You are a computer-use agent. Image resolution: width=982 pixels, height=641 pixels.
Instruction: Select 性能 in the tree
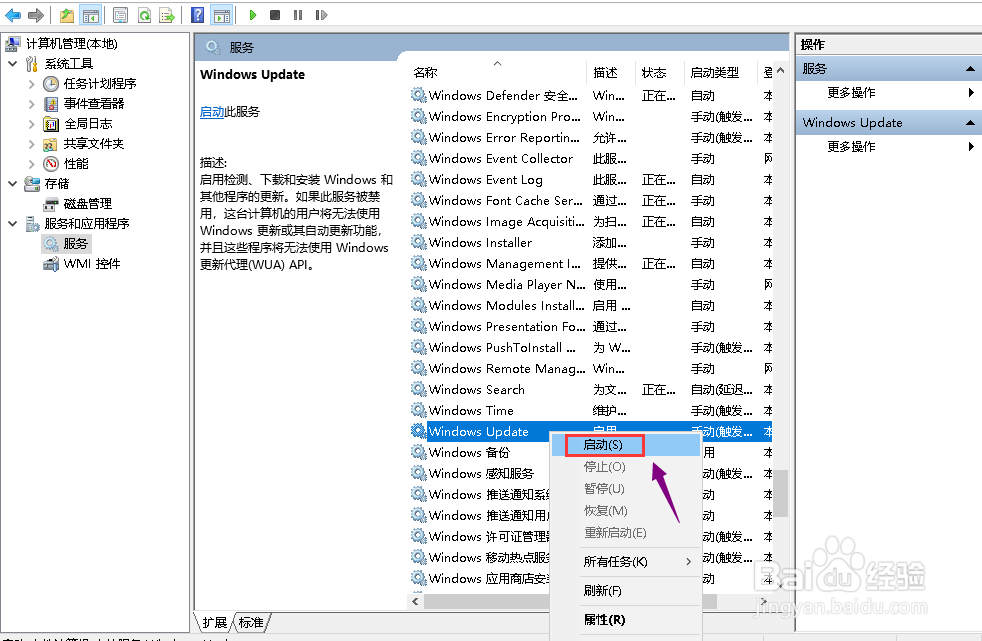(76, 164)
